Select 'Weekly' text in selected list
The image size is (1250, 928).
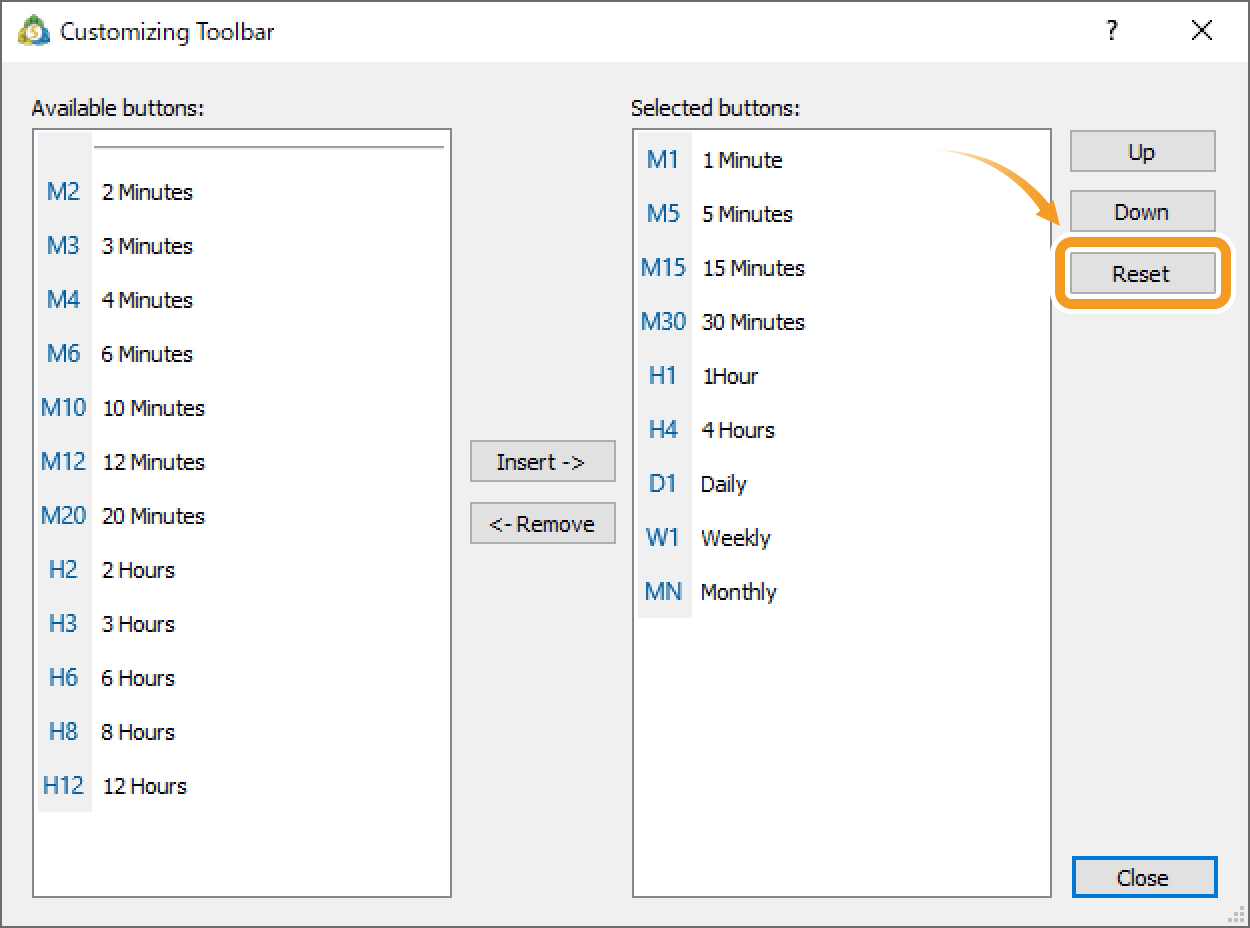[x=736, y=538]
